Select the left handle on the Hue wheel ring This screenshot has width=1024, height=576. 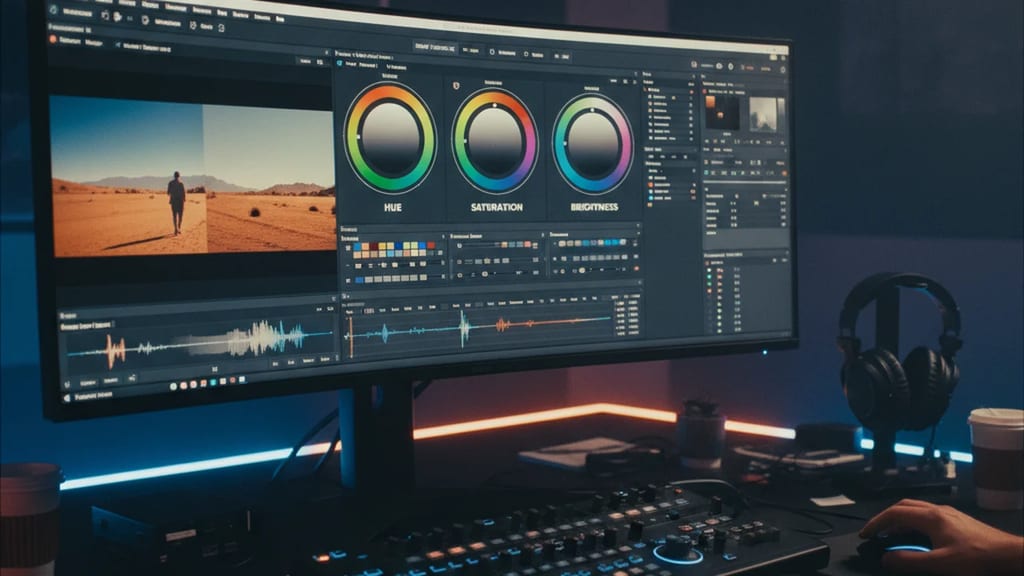tap(358, 136)
